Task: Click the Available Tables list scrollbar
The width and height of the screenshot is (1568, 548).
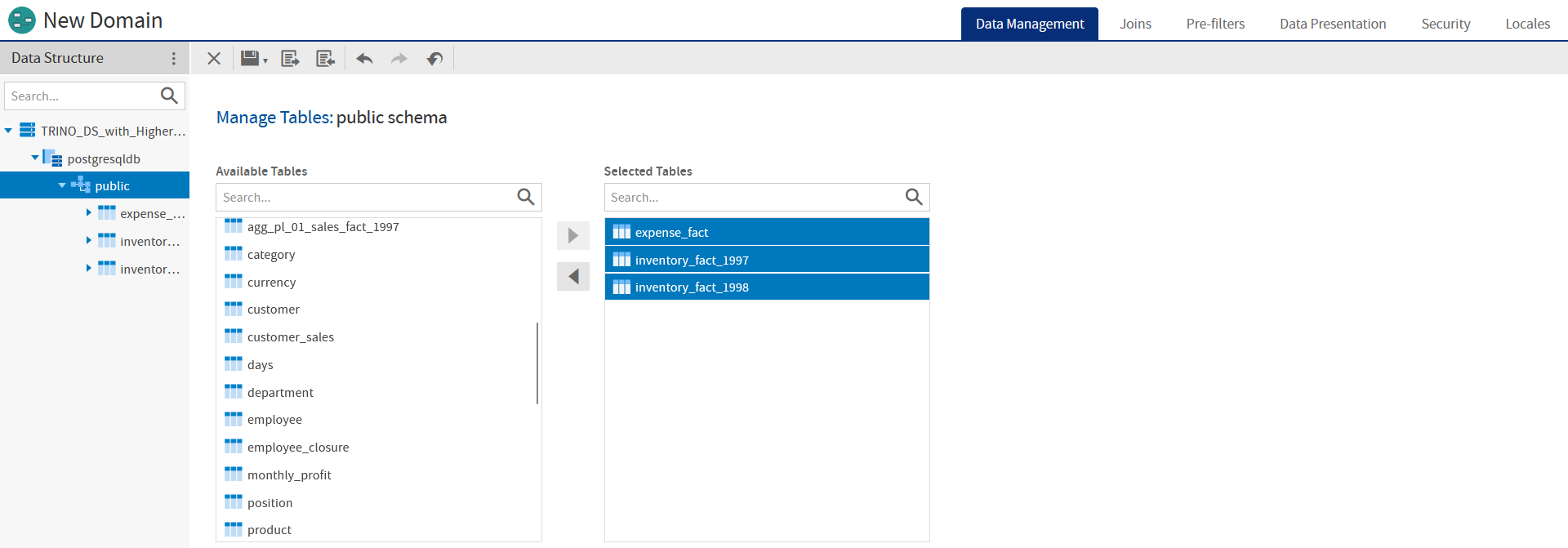Action: click(537, 363)
